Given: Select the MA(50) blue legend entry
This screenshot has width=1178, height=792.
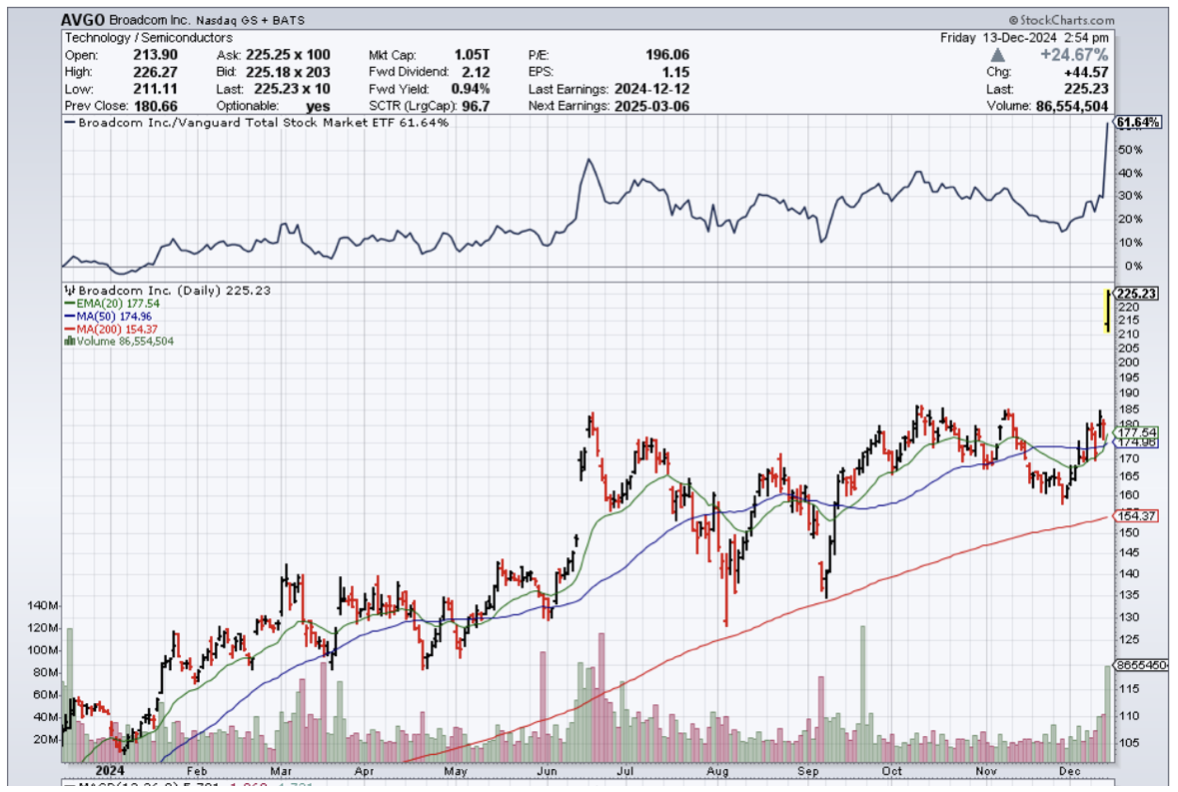Looking at the screenshot, I should (103, 316).
